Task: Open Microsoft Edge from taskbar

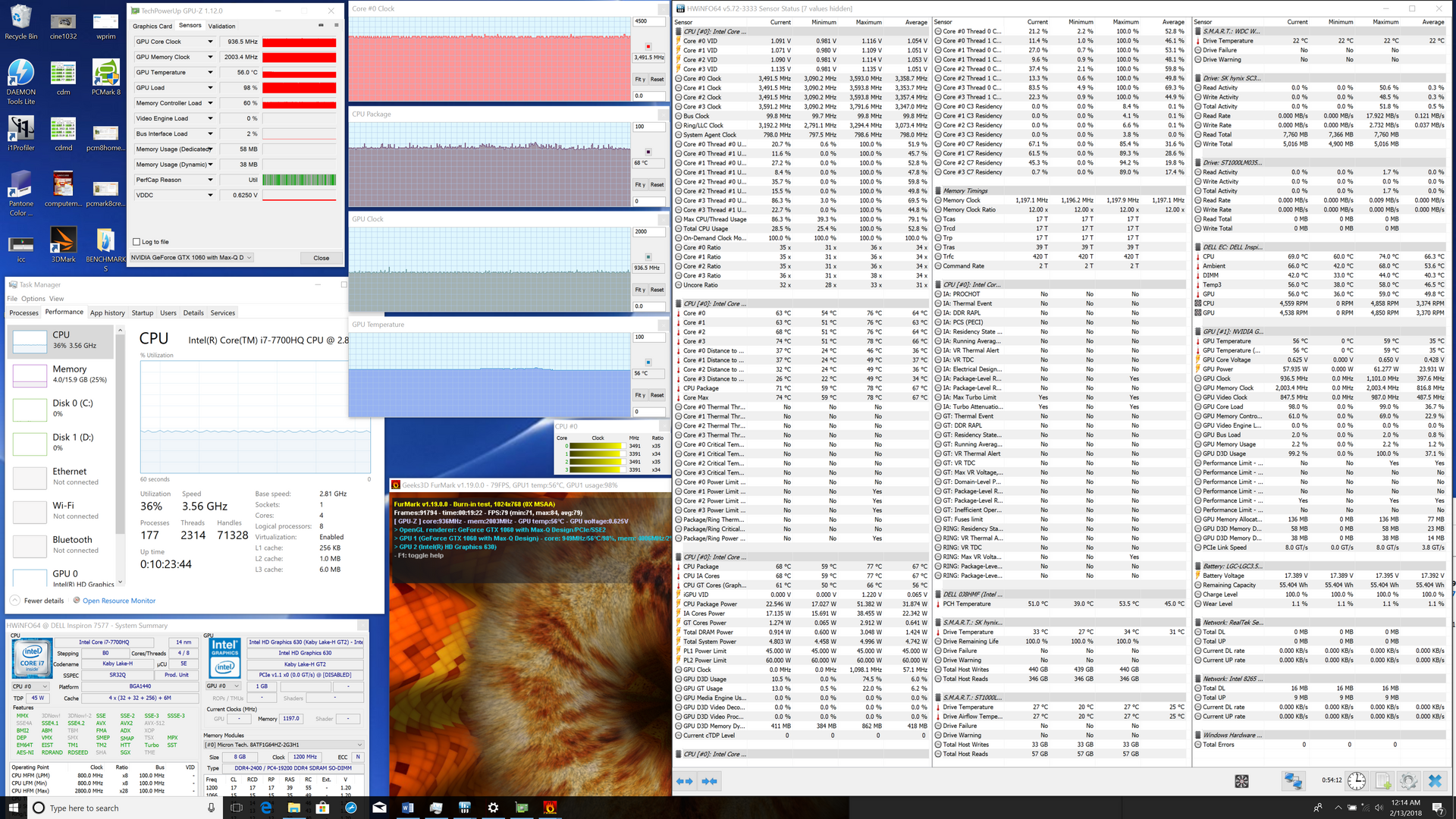Action: pos(266,808)
